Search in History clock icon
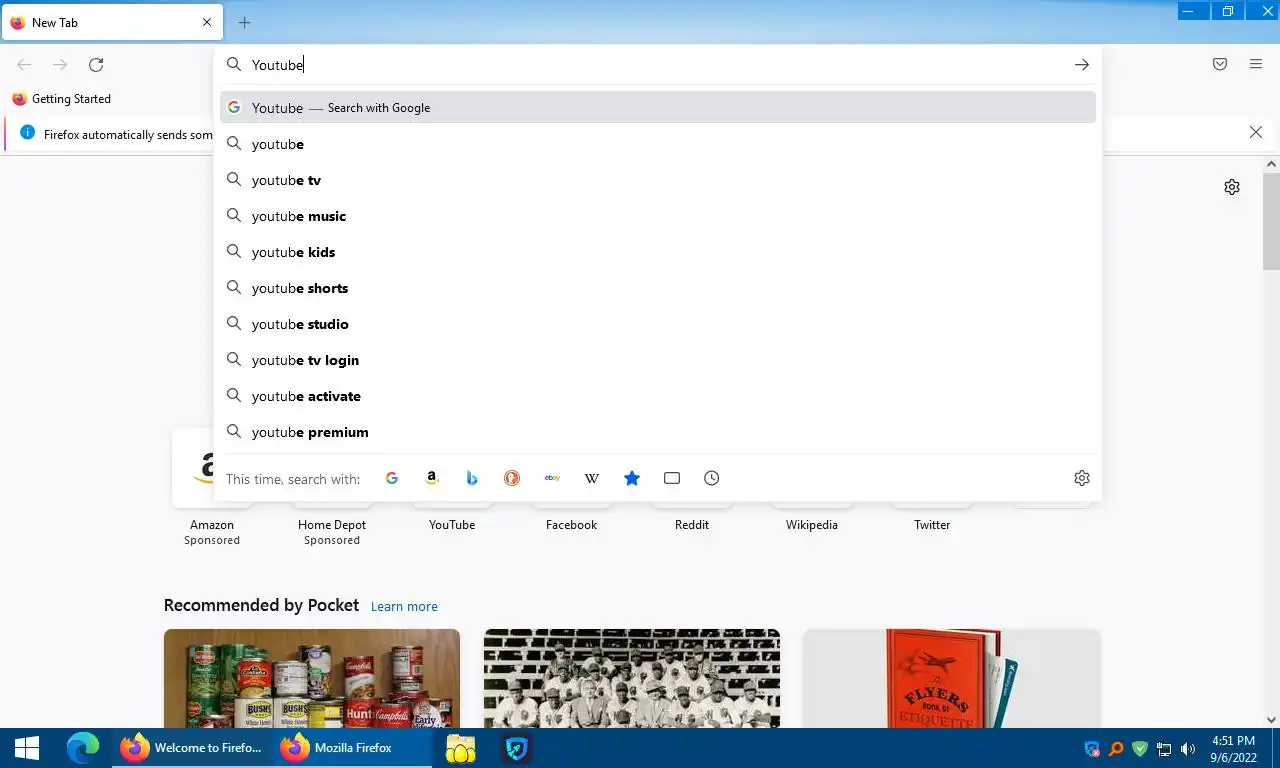Viewport: 1280px width, 768px height. pyautogui.click(x=712, y=478)
